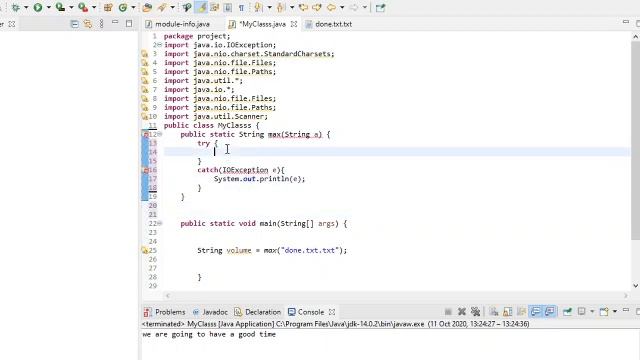Switch to the done.txt.txt tab
640x360 pixels.
tap(329, 24)
